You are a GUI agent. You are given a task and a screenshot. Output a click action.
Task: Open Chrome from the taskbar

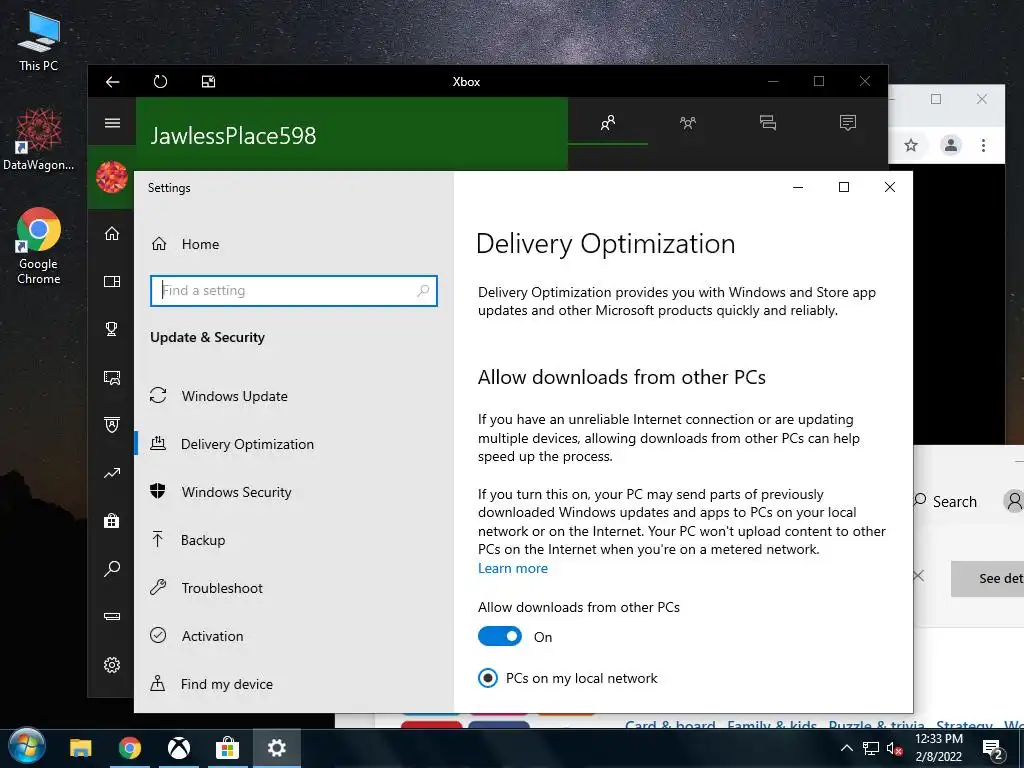pyautogui.click(x=130, y=748)
